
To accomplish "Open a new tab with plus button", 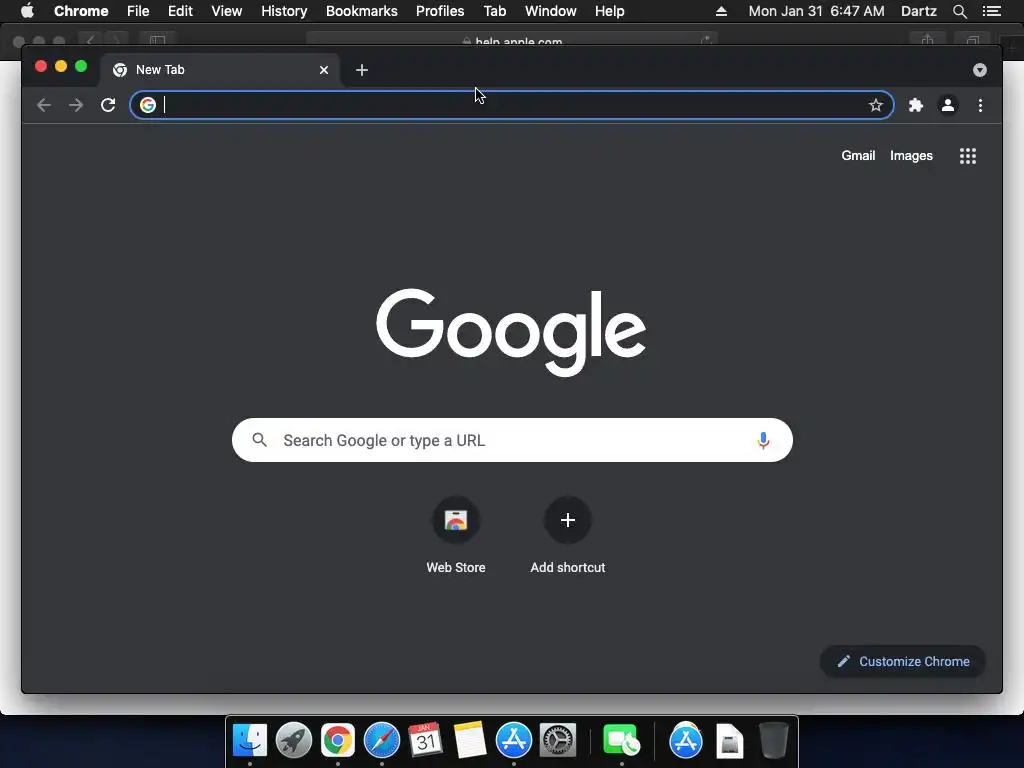I will click(362, 70).
